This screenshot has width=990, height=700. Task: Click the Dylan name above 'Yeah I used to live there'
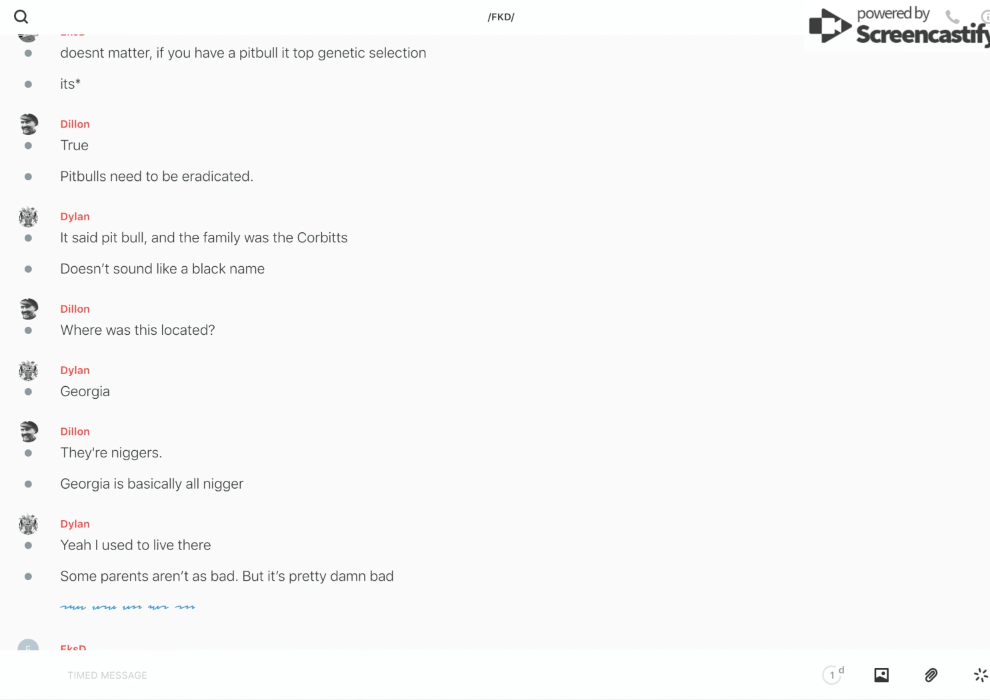click(75, 524)
